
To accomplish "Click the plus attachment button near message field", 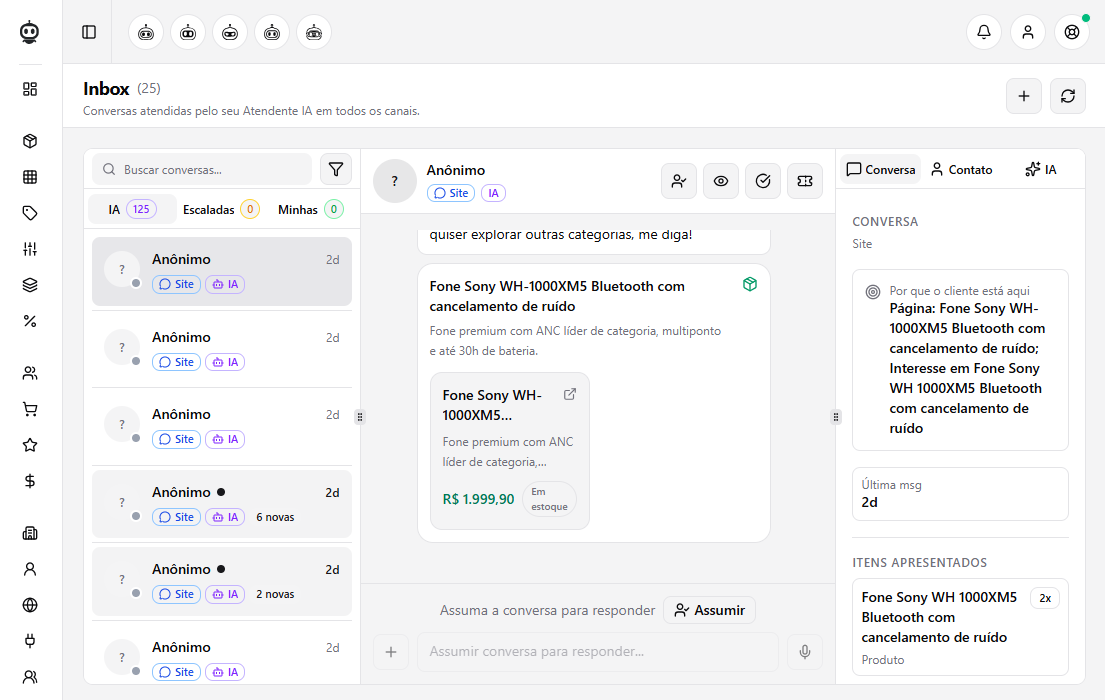I will click(x=391, y=652).
